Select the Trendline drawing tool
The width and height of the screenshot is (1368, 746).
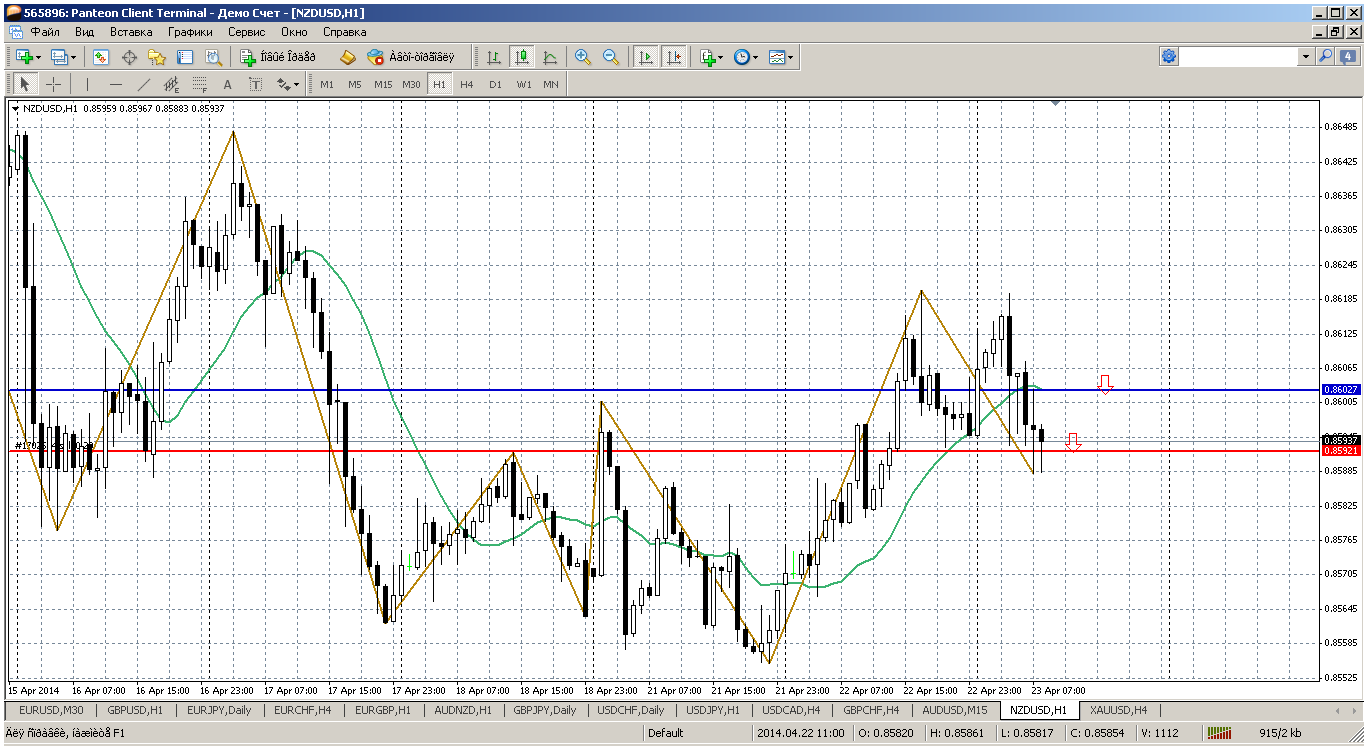pyautogui.click(x=144, y=84)
